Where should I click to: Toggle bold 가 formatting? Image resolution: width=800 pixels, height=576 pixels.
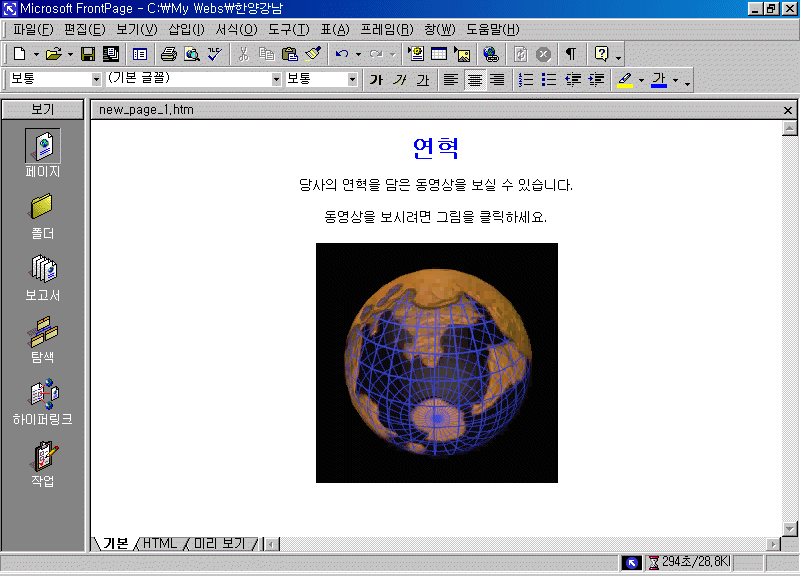click(376, 80)
